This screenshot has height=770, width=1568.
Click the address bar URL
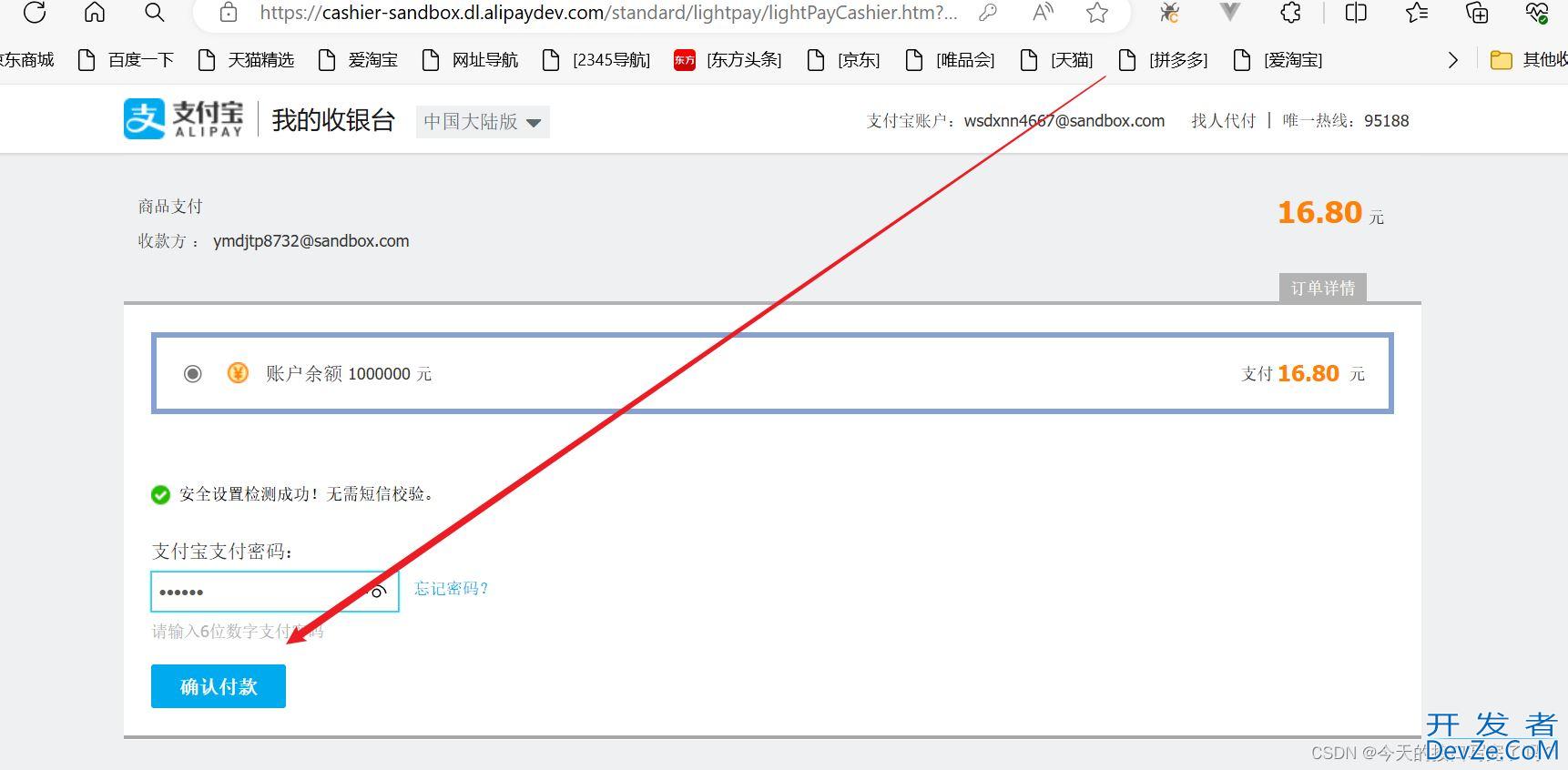click(608, 13)
